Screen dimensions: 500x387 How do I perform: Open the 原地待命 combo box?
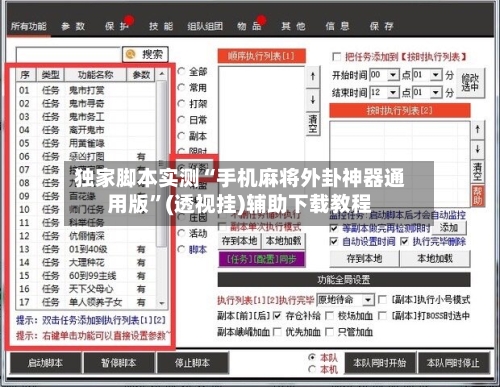point(345,300)
